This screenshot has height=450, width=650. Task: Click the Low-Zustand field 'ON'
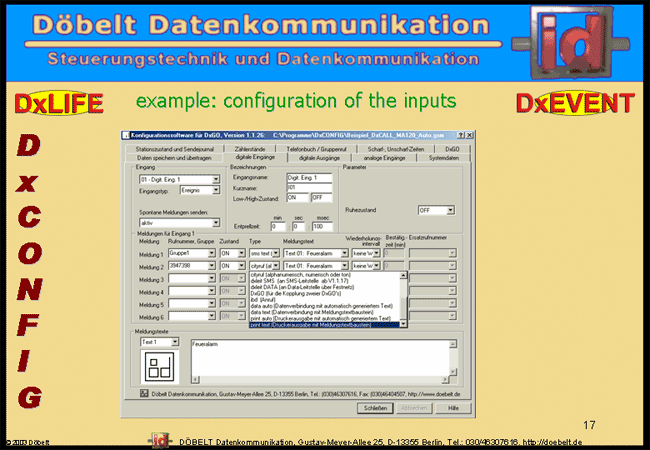(298, 198)
